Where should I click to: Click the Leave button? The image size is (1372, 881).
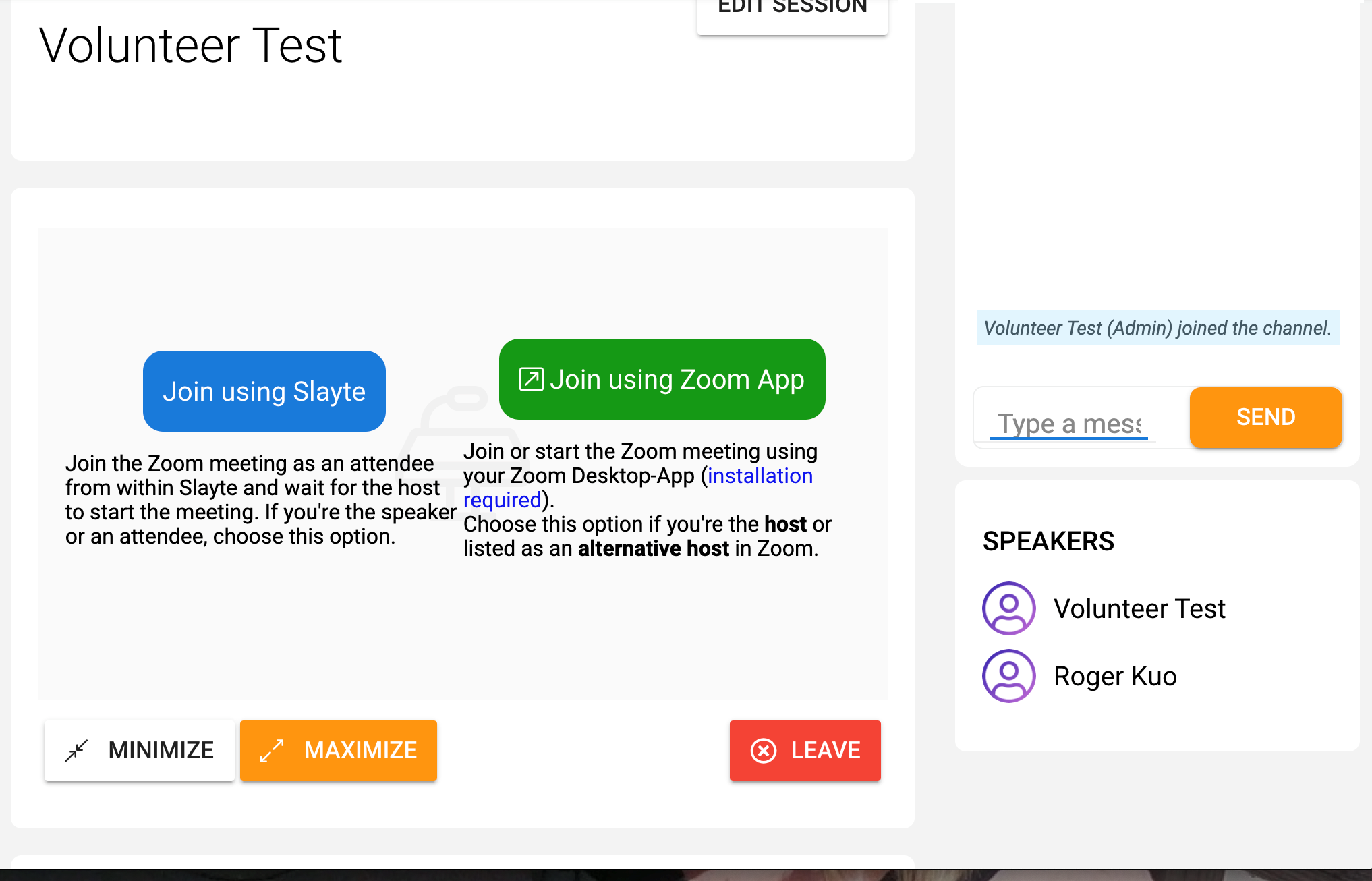pyautogui.click(x=805, y=751)
